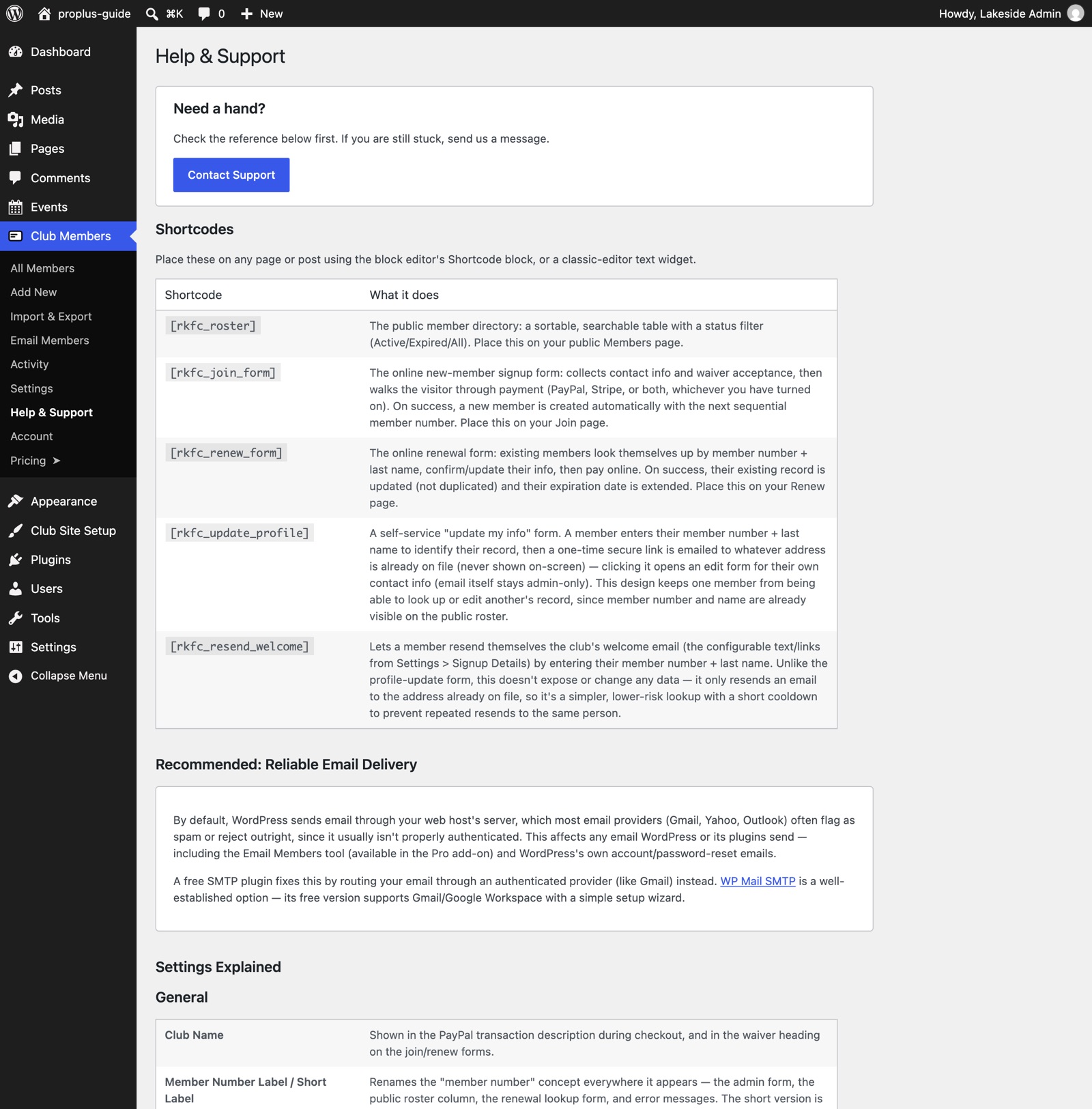This screenshot has height=1109, width=1092.
Task: Click the Club Site Setup brush icon
Action: (x=16, y=531)
